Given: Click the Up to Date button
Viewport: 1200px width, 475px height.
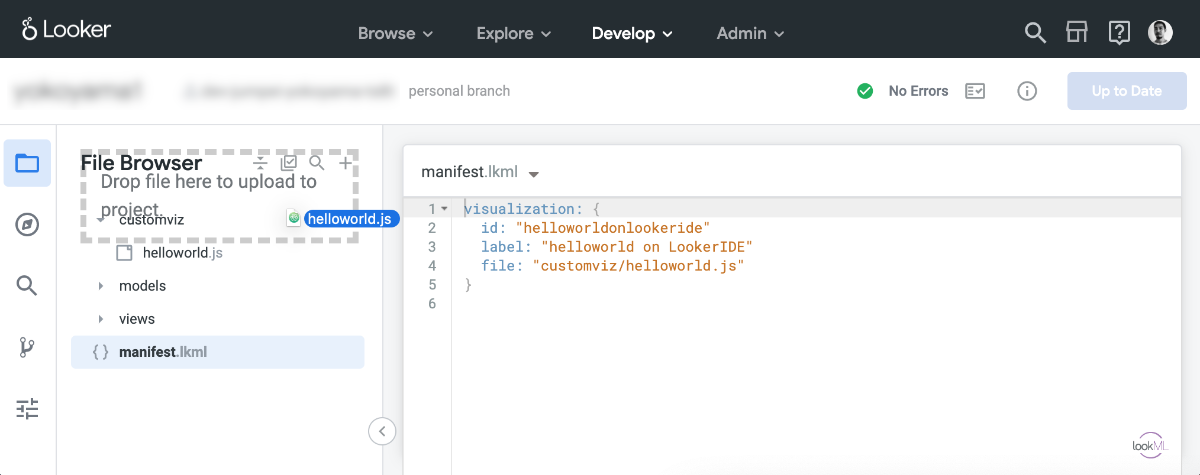Looking at the screenshot, I should coord(1127,91).
